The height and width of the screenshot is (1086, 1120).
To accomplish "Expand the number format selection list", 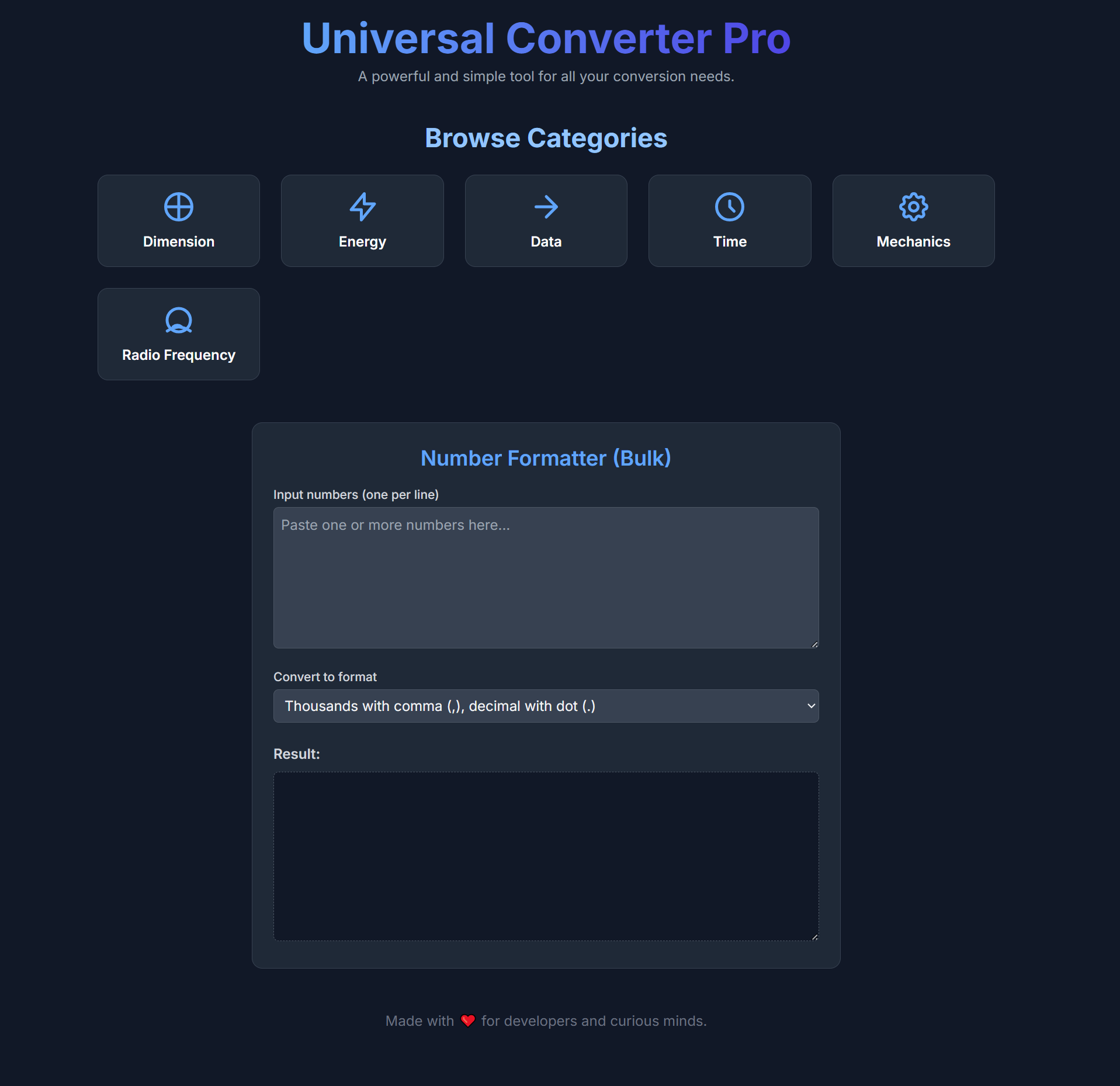I will (x=546, y=706).
